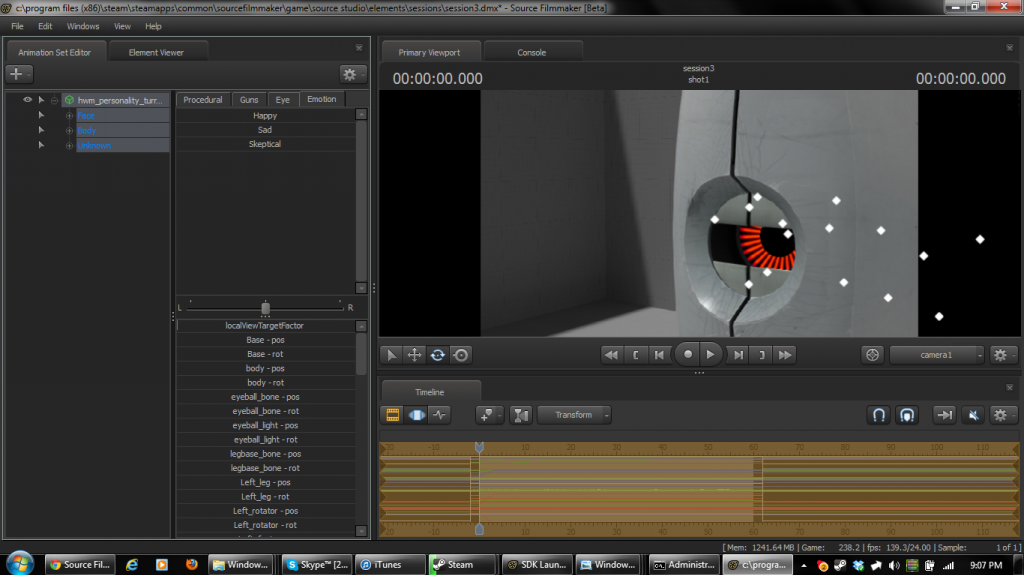The height and width of the screenshot is (575, 1024).
Task: Click the timeline playhead marker
Action: point(479,448)
